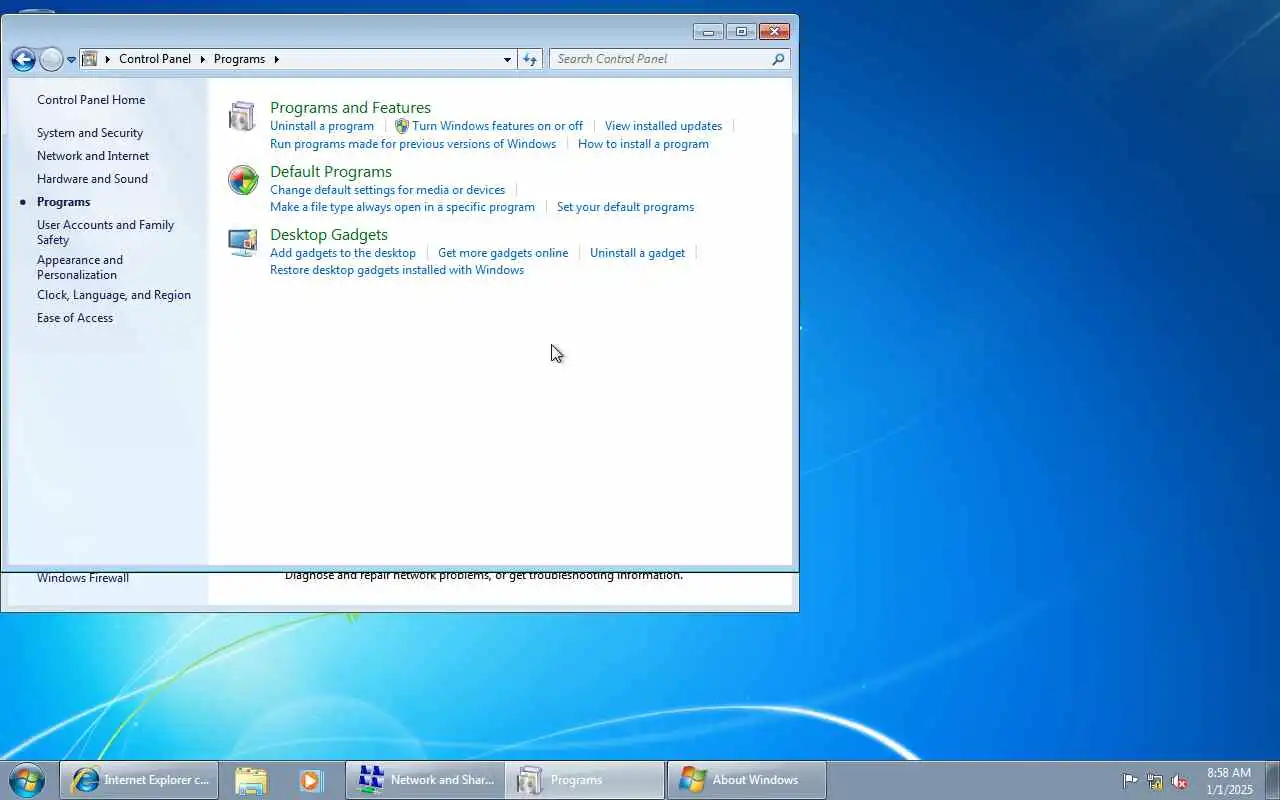This screenshot has height=800, width=1280.
Task: Click Change default settings for media or devices
Action: tap(387, 190)
